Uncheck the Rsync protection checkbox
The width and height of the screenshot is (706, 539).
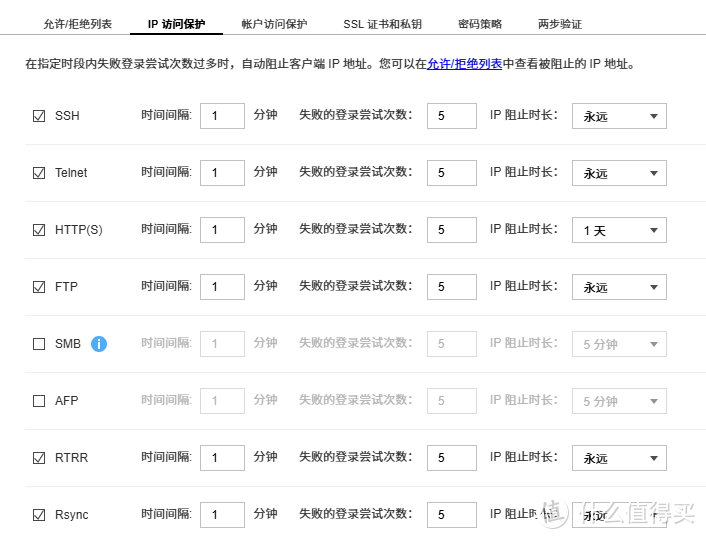(x=39, y=515)
